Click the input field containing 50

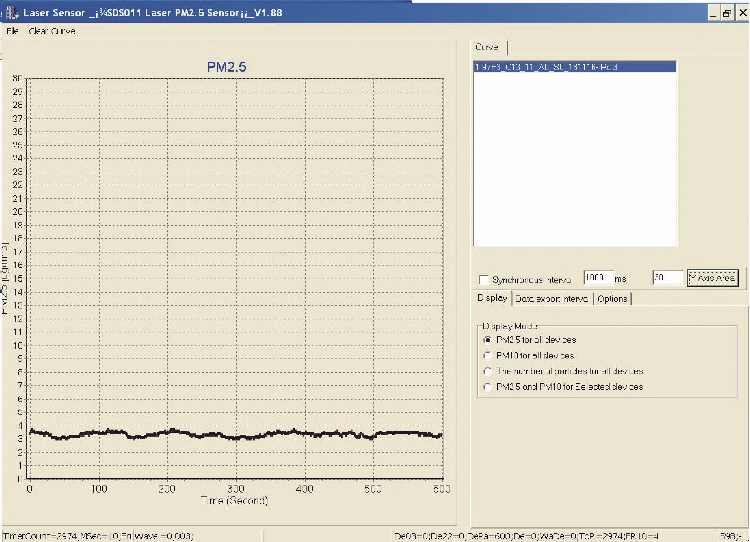pos(666,277)
